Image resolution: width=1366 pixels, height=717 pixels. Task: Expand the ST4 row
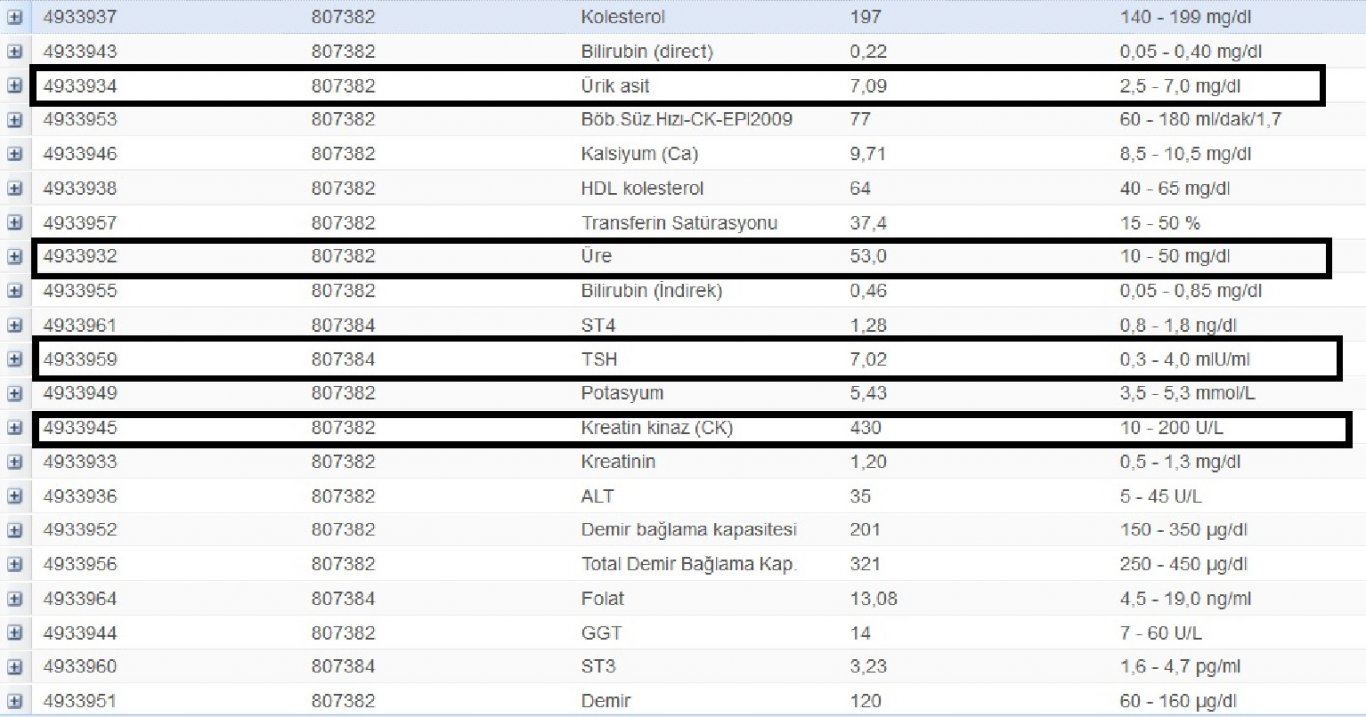pyautogui.click(x=14, y=325)
